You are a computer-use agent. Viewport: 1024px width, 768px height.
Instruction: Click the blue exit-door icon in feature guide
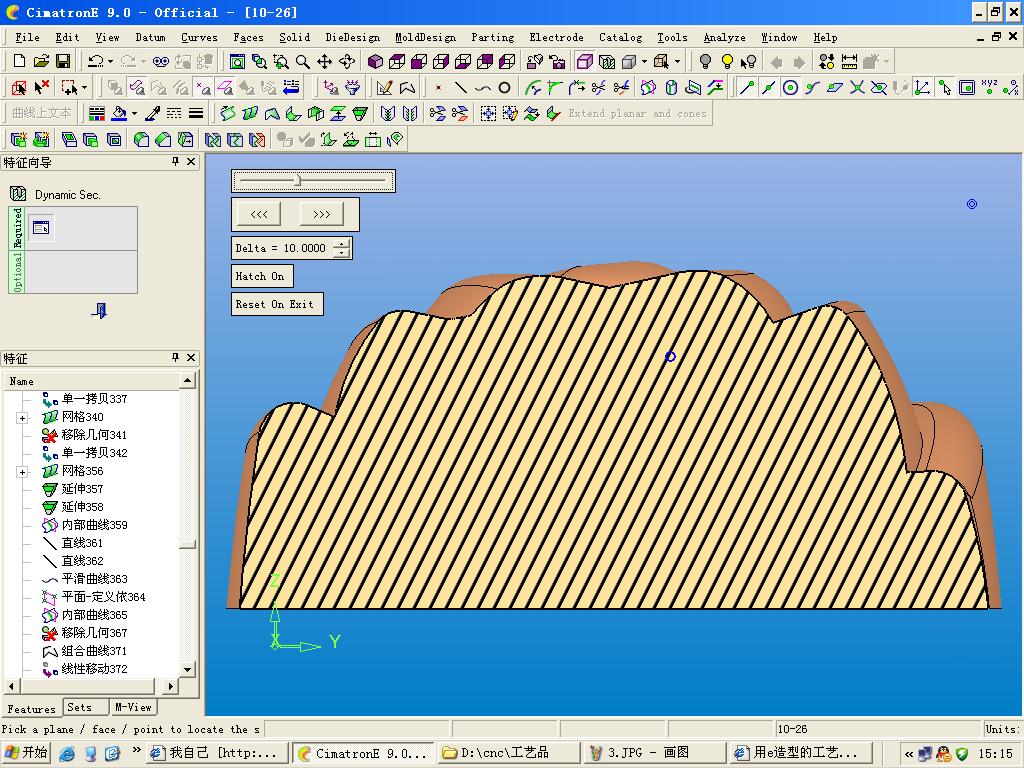click(99, 310)
